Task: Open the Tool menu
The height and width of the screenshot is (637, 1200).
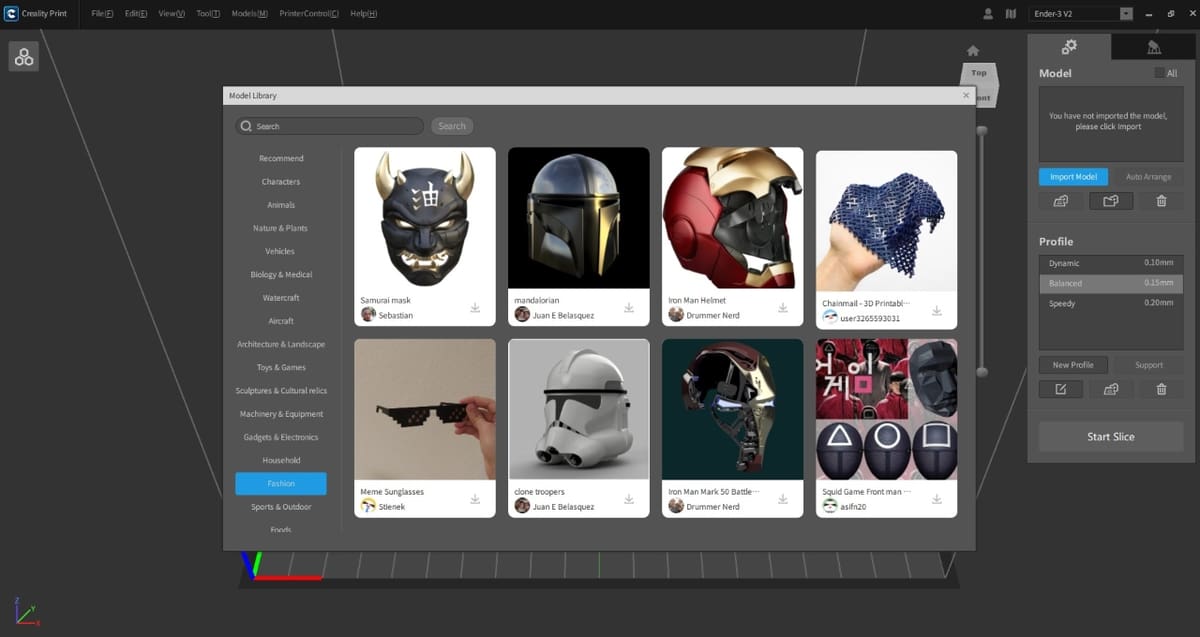Action: click(208, 14)
